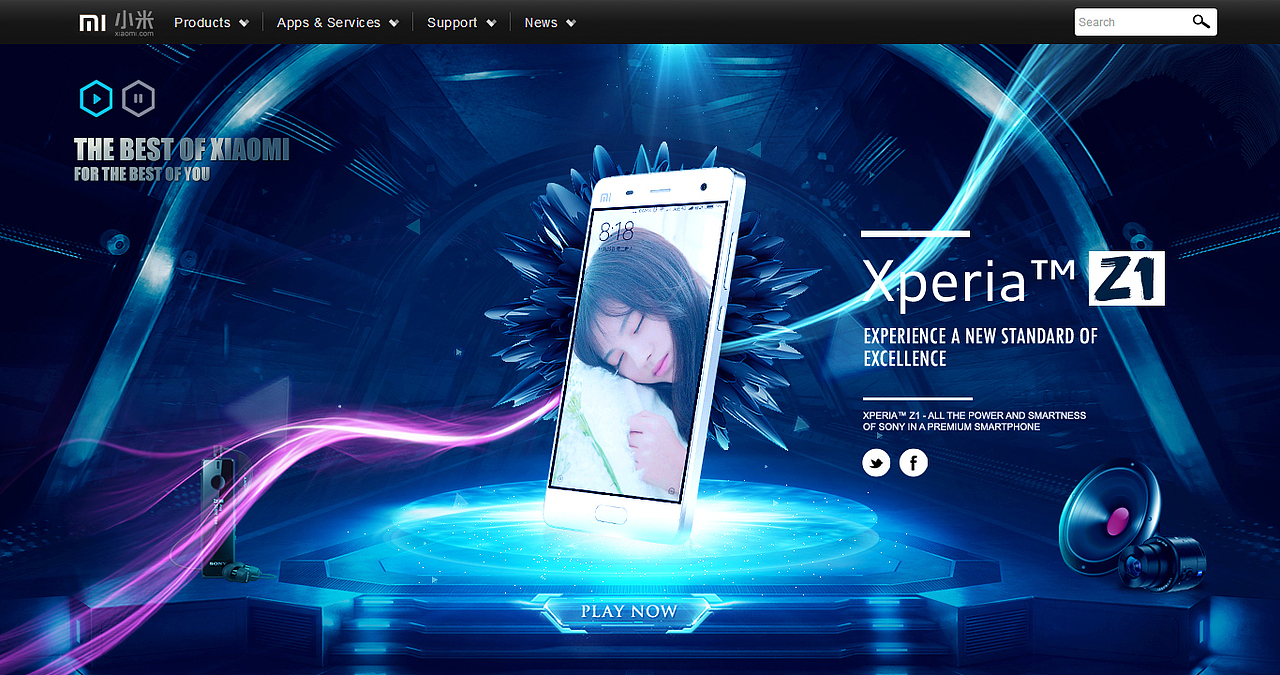The image size is (1280, 675).
Task: Open the Apps & Services menu
Action: click(x=329, y=22)
